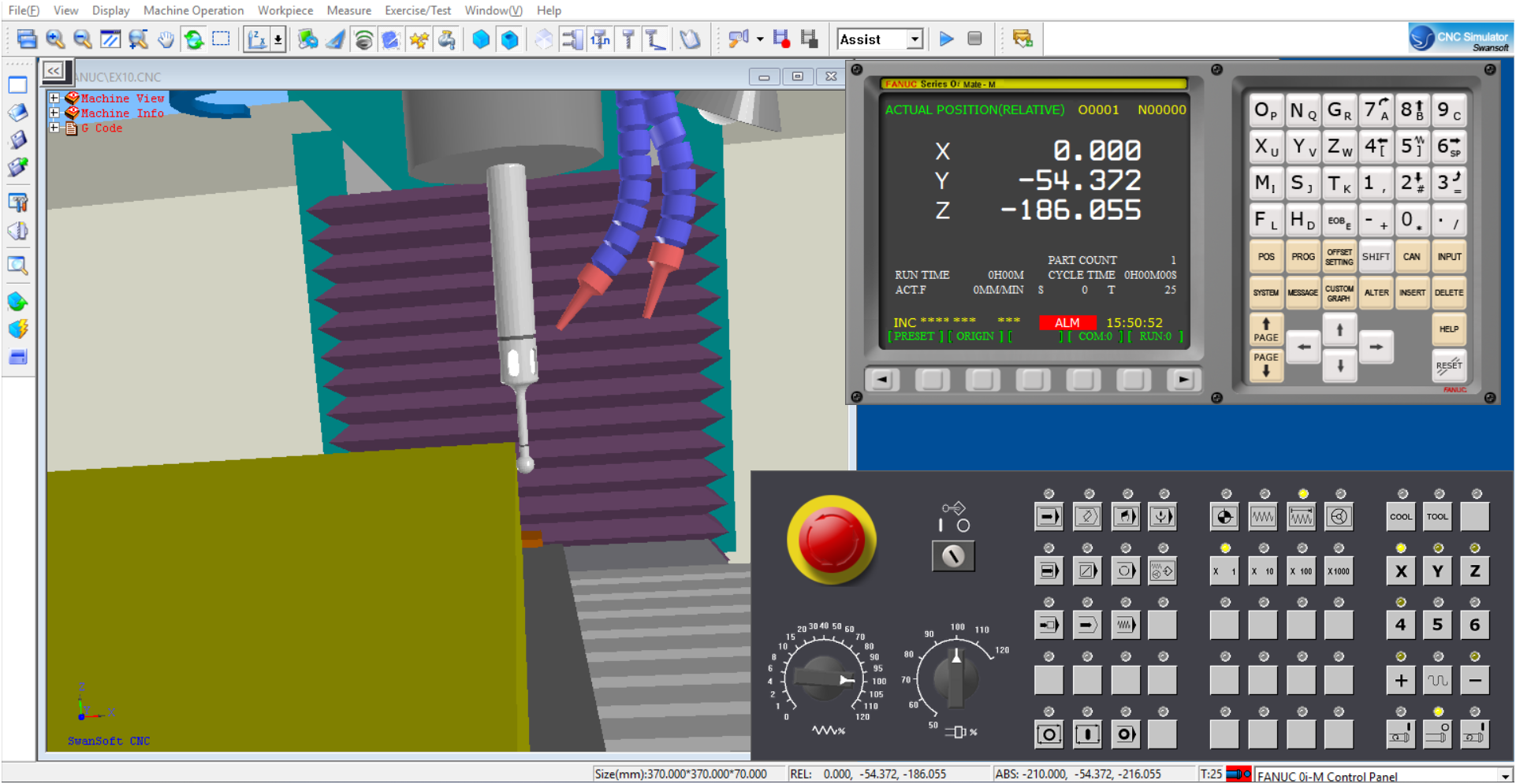Click the reference point return mode icon
The width and height of the screenshot is (1516, 784).
coord(1224,517)
